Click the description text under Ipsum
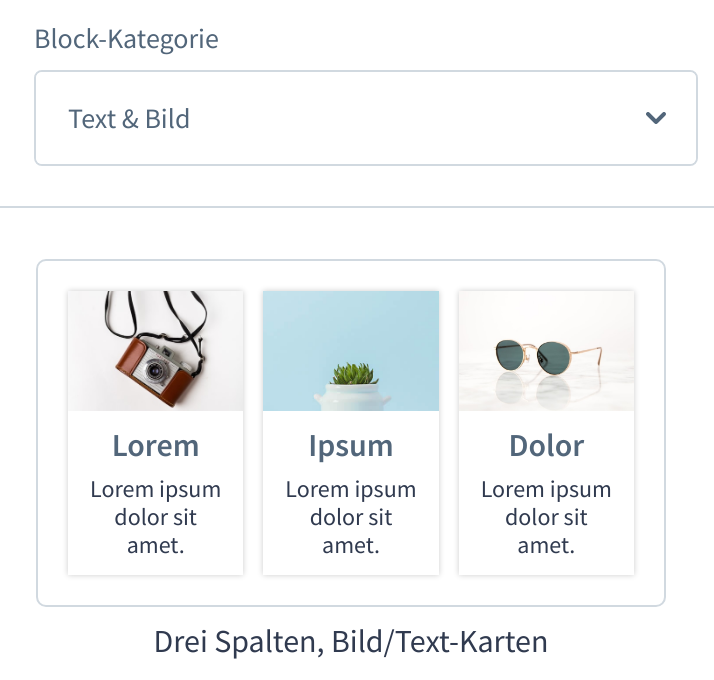This screenshot has height=680, width=714. (x=350, y=517)
